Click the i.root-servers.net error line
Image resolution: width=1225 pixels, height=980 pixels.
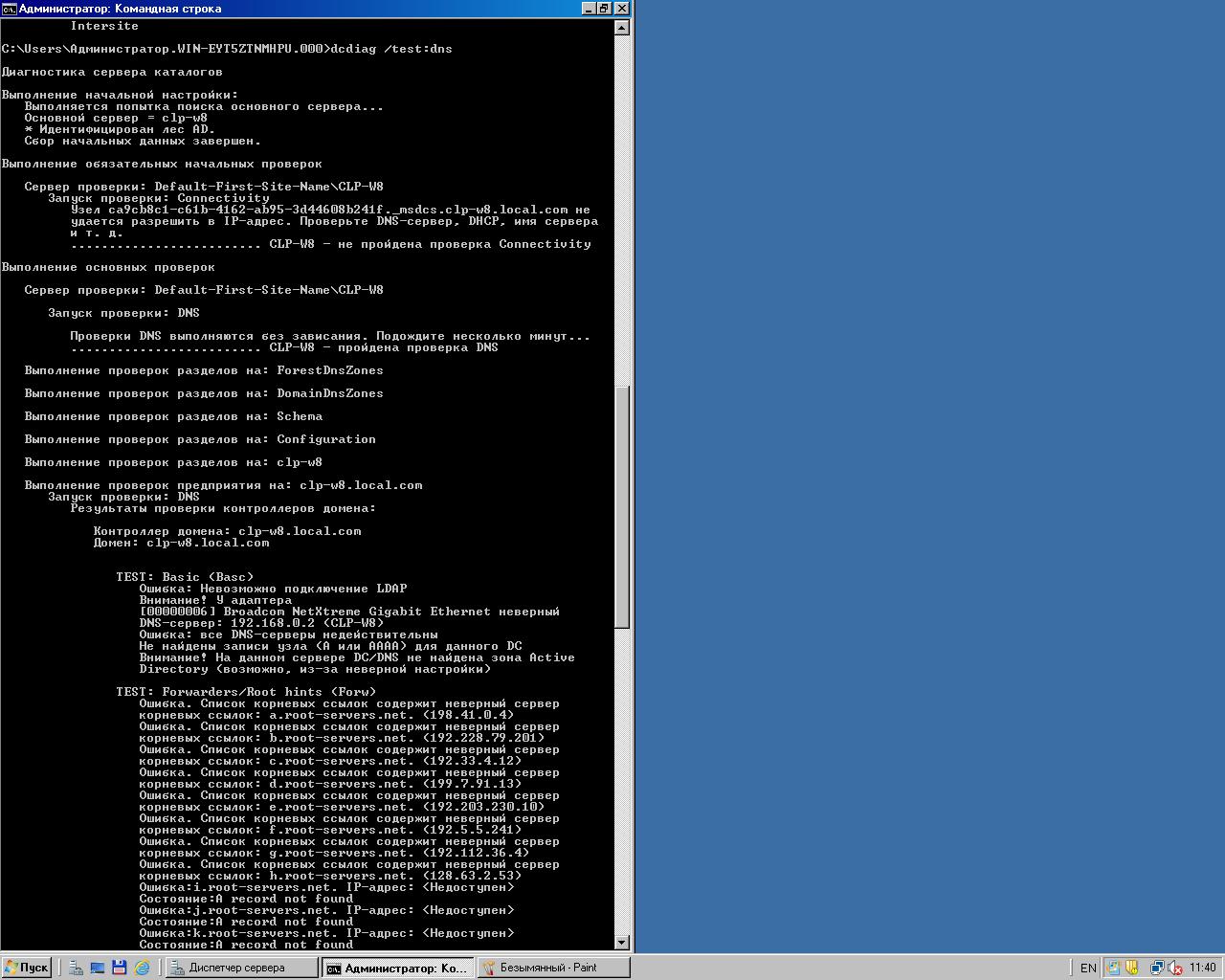pyautogui.click(x=326, y=887)
